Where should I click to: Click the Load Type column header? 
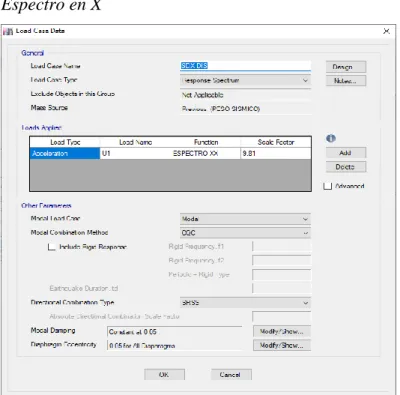coord(65,142)
